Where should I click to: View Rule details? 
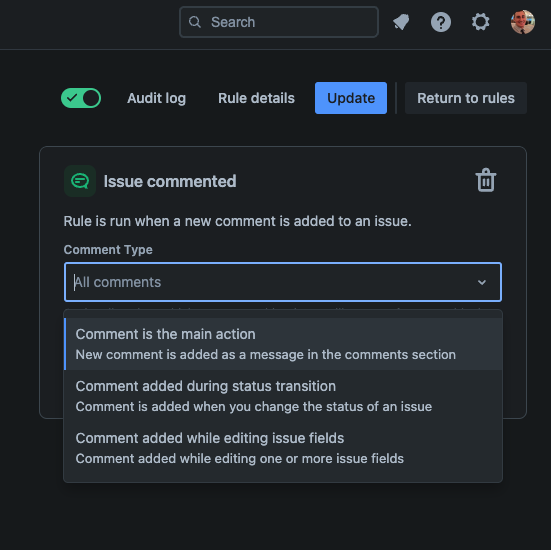point(256,98)
